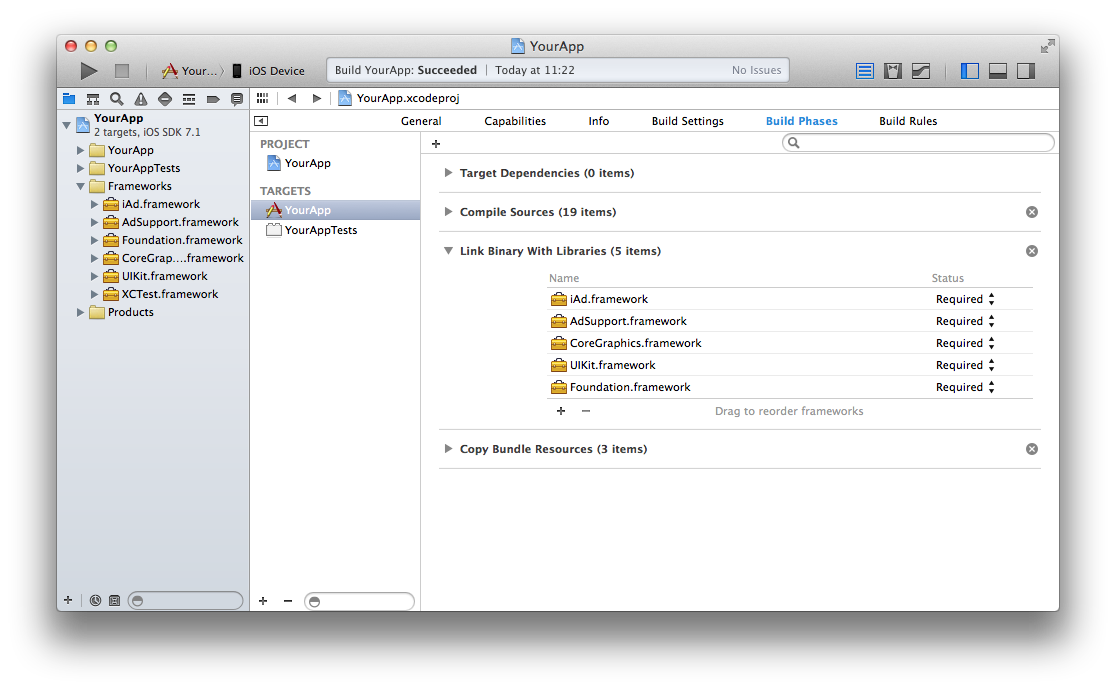Select the Standard editor icon
The width and height of the screenshot is (1116, 690).
pyautogui.click(x=865, y=71)
